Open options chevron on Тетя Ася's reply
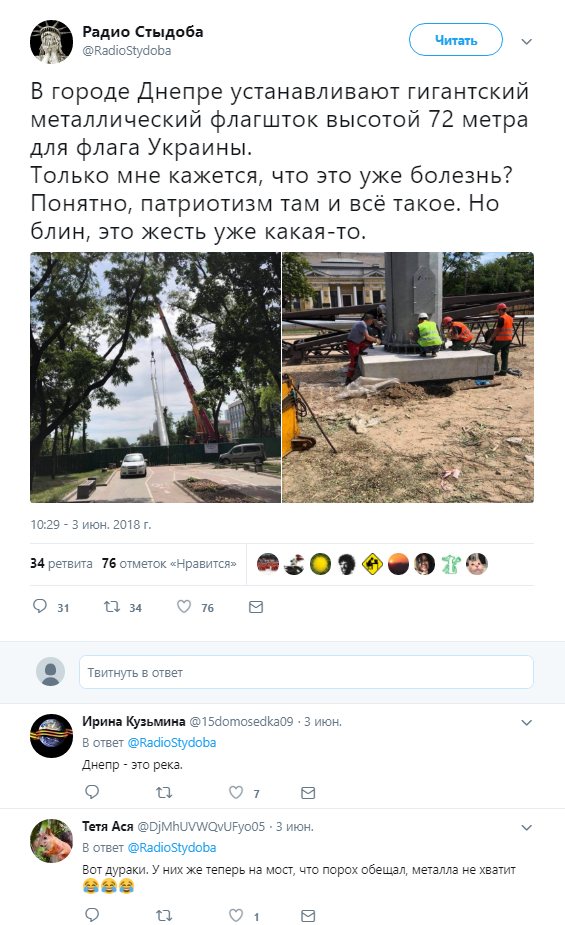Image resolution: width=565 pixels, height=925 pixels. (527, 828)
